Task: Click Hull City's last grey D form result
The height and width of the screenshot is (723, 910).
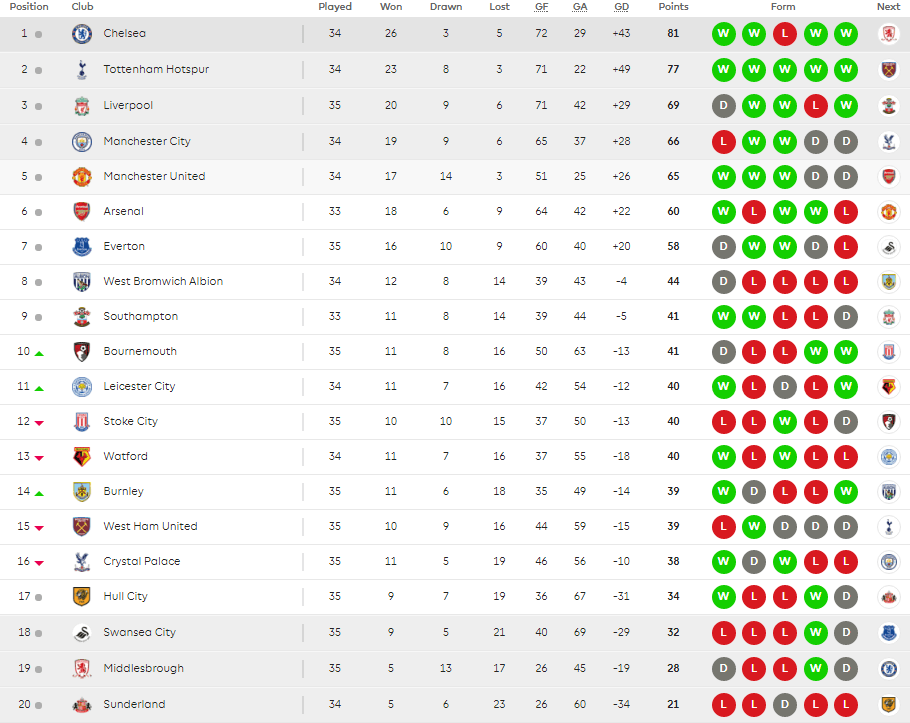Action: 846,597
